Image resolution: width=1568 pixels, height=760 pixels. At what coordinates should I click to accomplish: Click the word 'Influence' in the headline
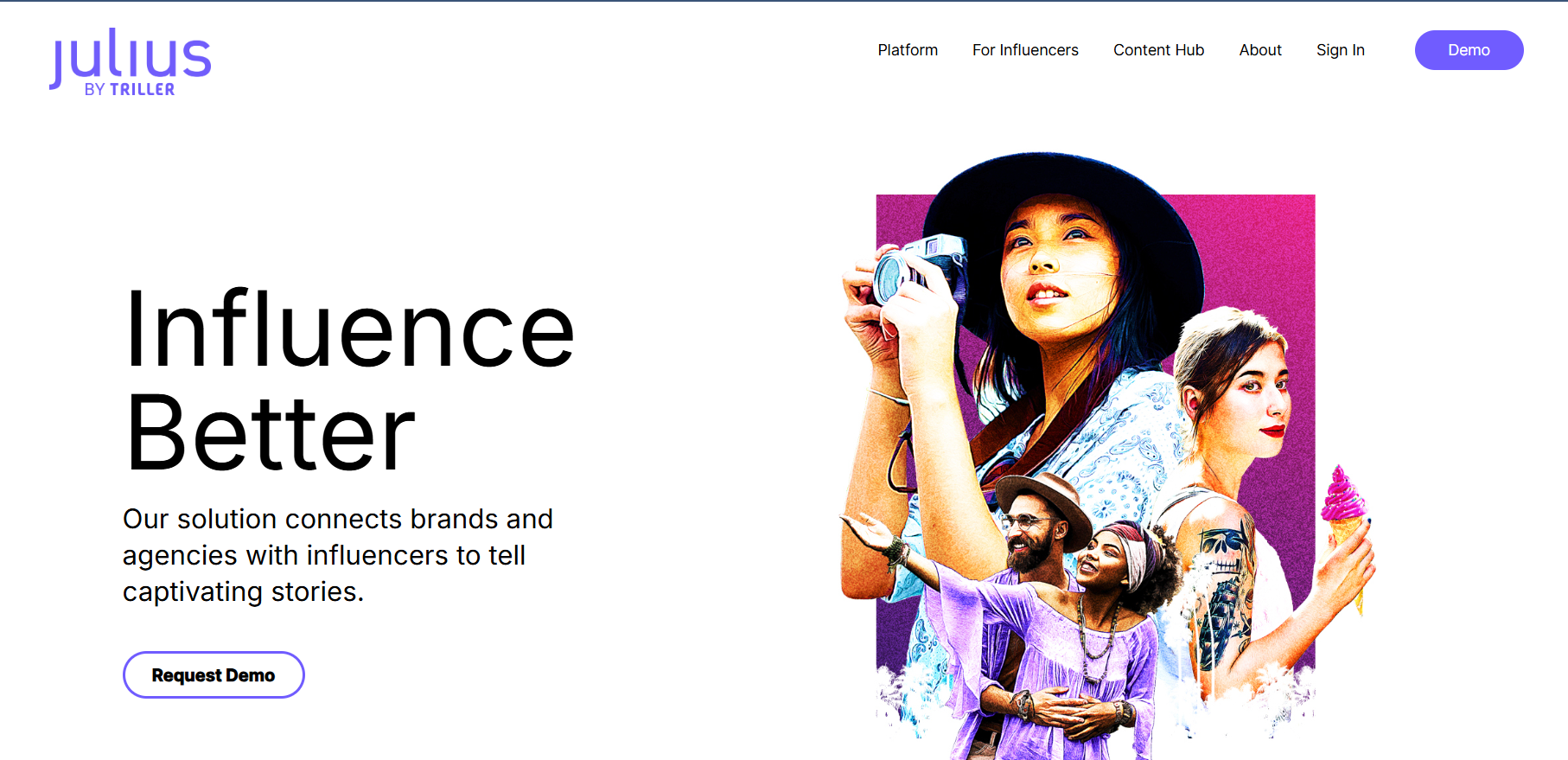click(349, 330)
